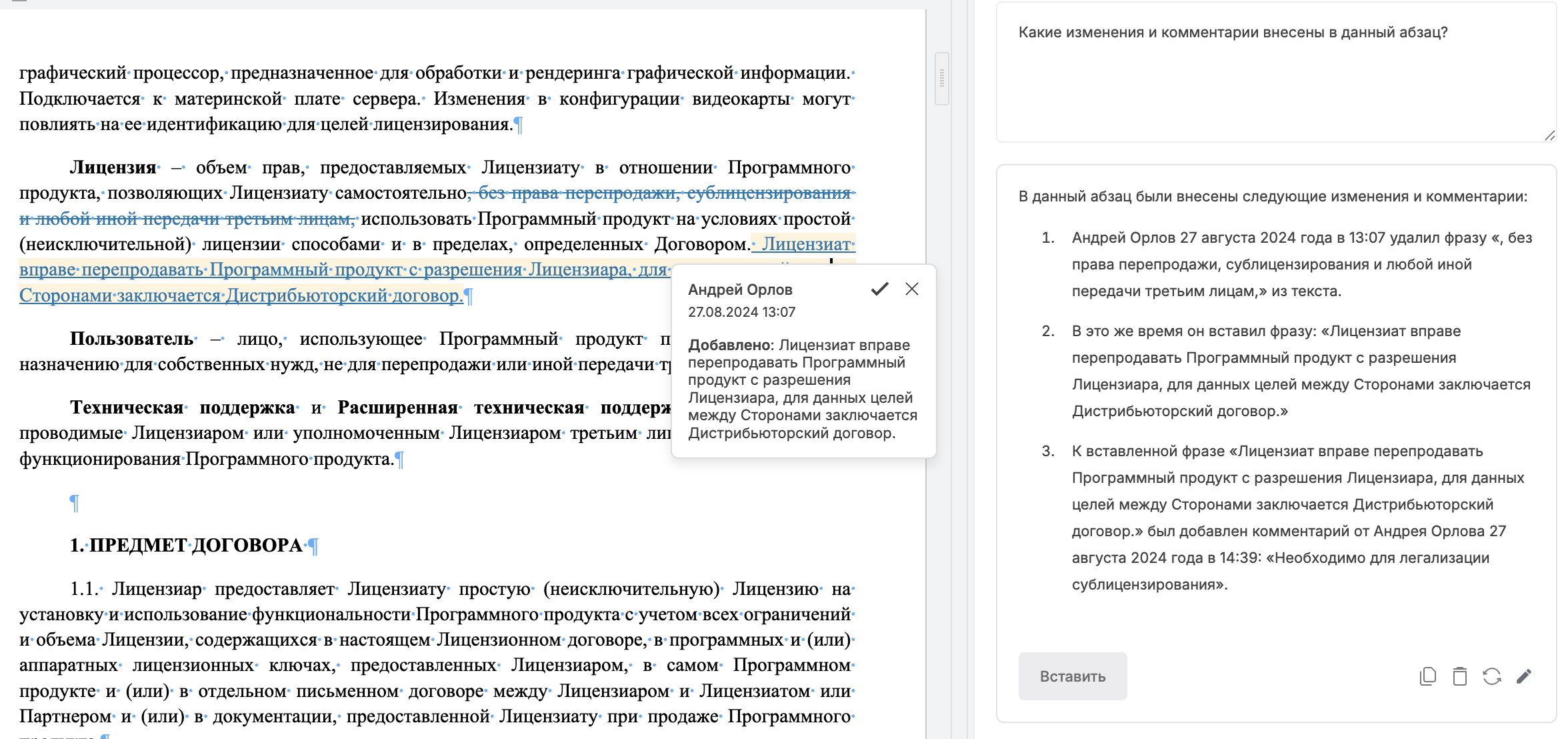Copy the AI response text
The image size is (1568, 739).
[x=1427, y=676]
